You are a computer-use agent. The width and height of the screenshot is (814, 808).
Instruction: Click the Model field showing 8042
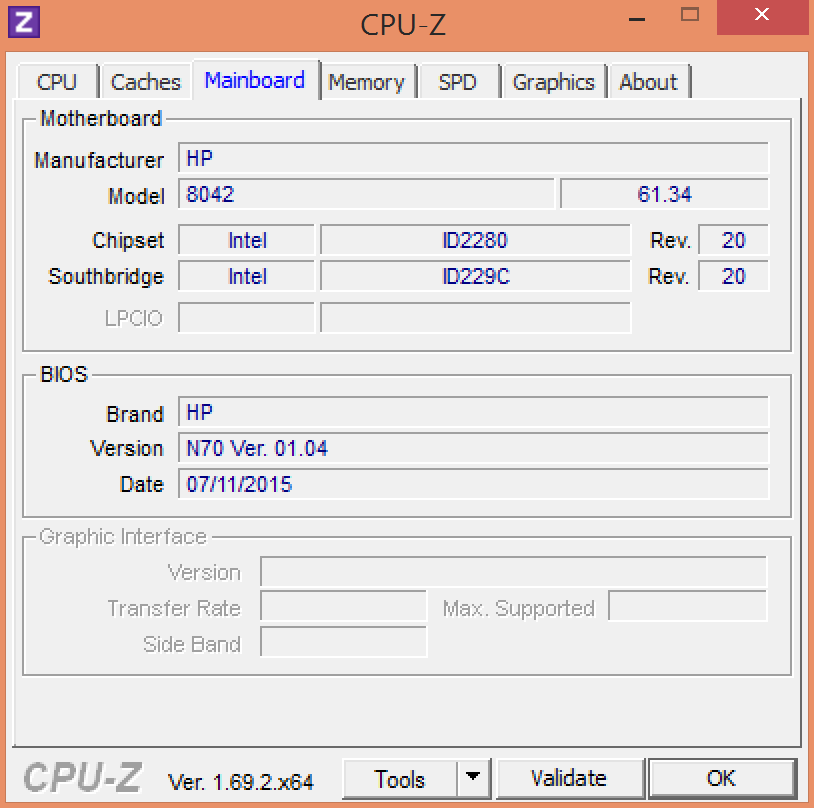point(367,194)
